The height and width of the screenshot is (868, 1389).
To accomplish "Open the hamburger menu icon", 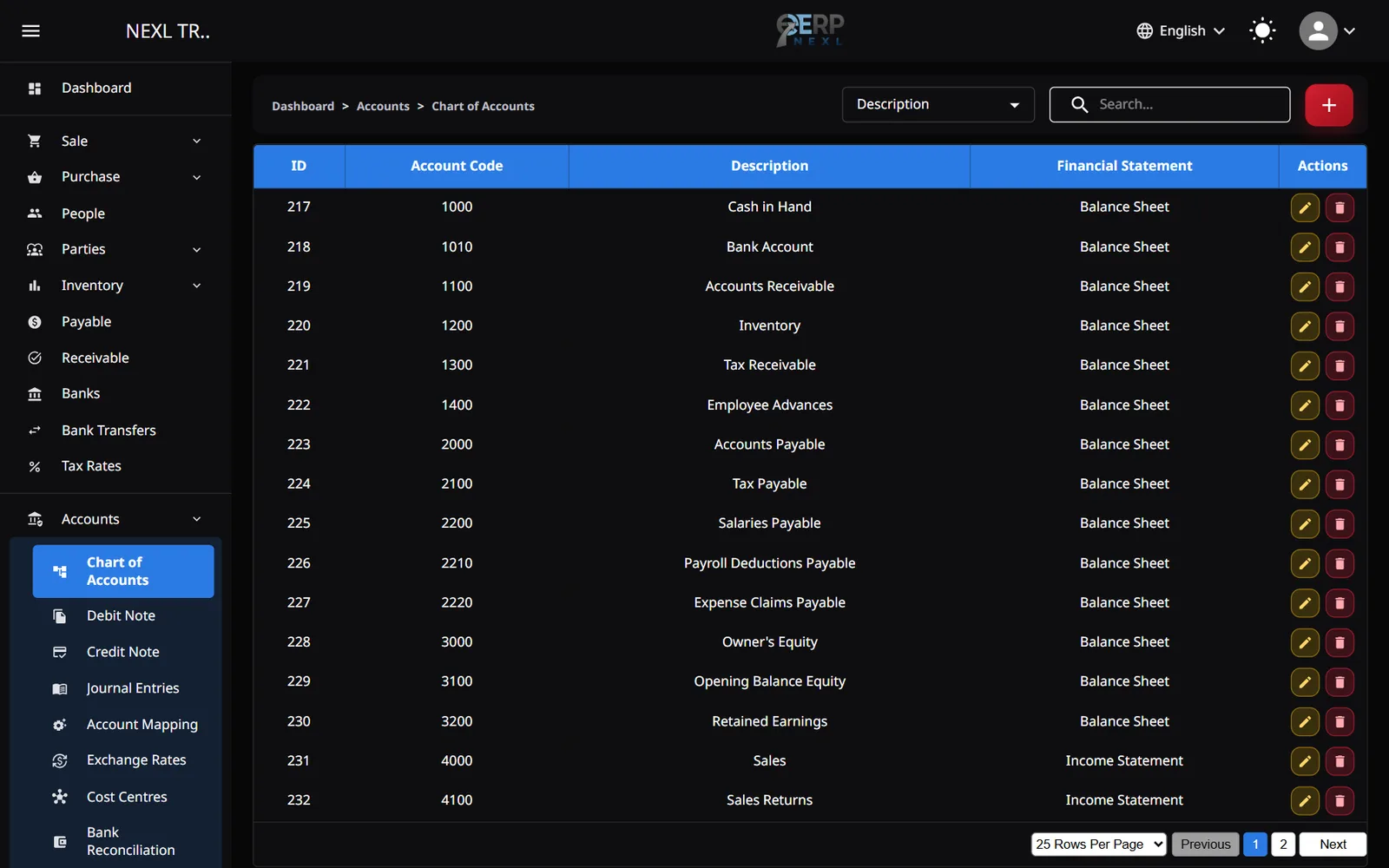I will point(31,31).
